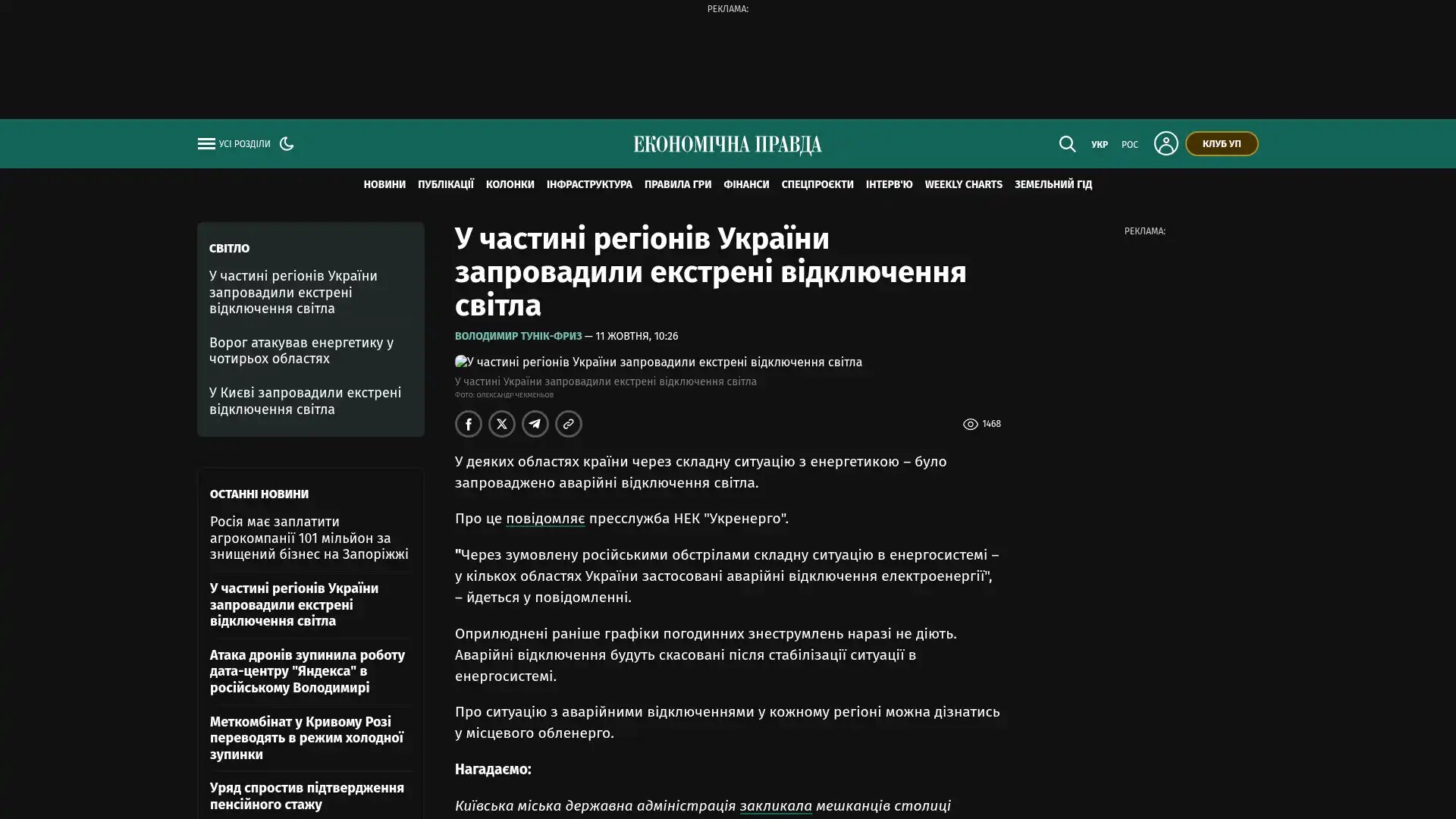Open the ІНТЕРВ'Ю section
Screen dimensions: 1456x819
(x=890, y=184)
